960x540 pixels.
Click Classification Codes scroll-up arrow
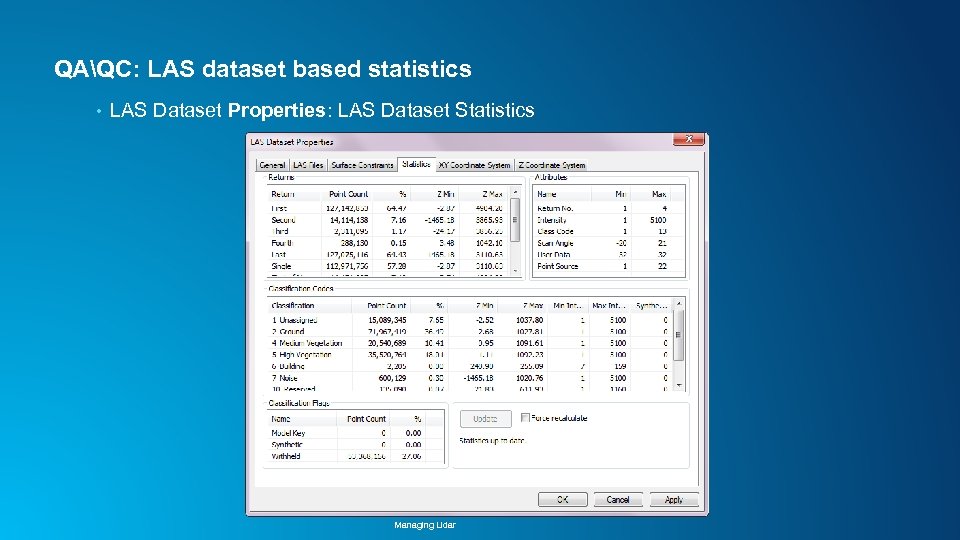coord(678,304)
